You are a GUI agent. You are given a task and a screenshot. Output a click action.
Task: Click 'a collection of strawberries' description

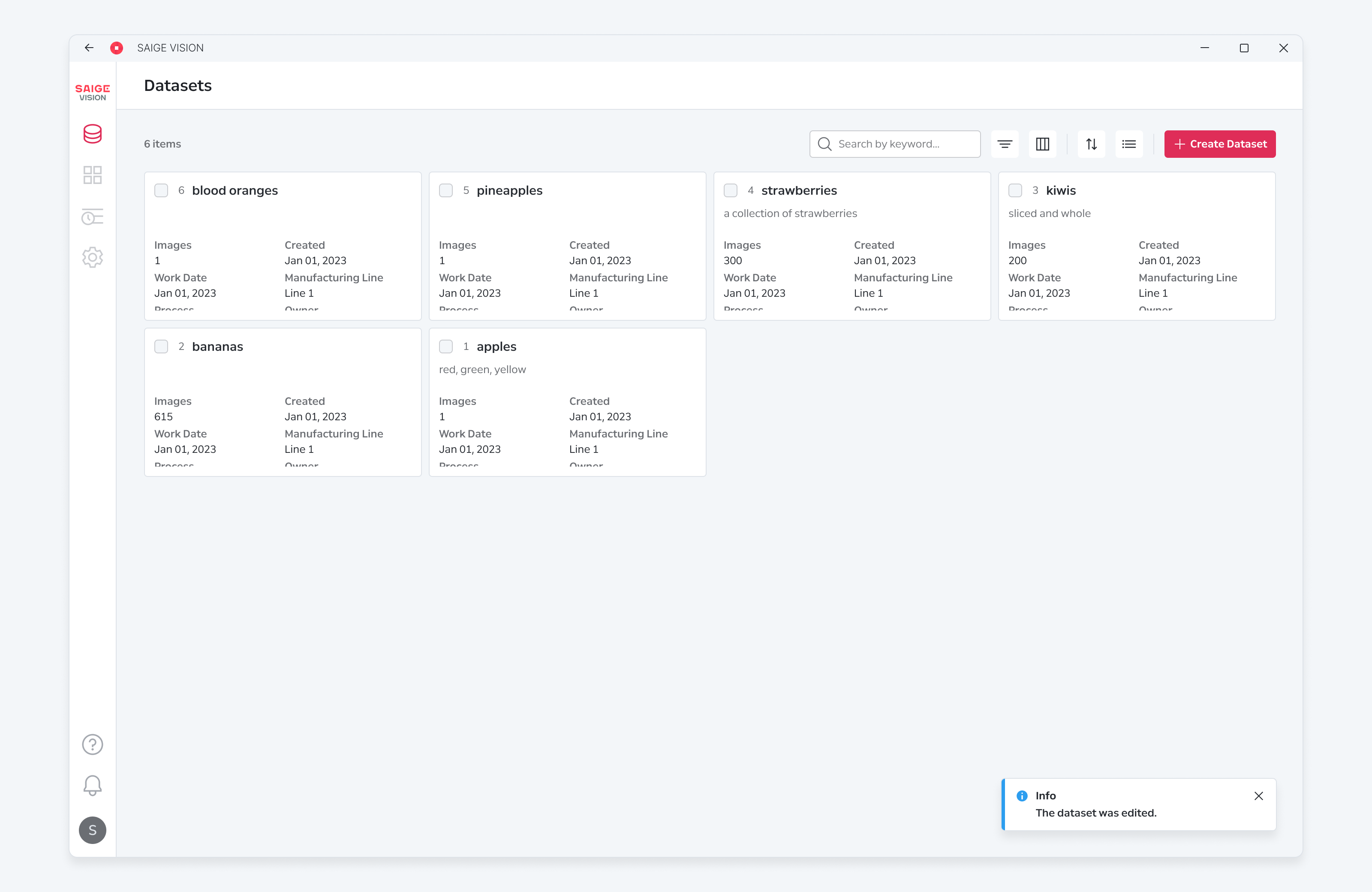coord(790,213)
